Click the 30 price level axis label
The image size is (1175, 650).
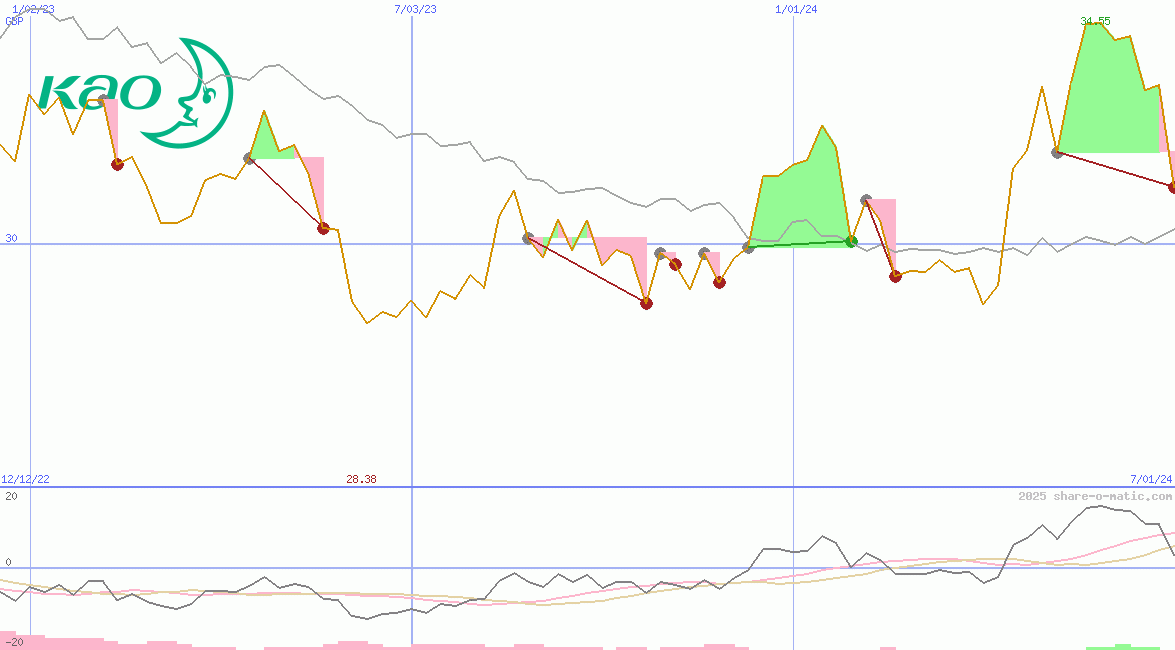pos(11,238)
